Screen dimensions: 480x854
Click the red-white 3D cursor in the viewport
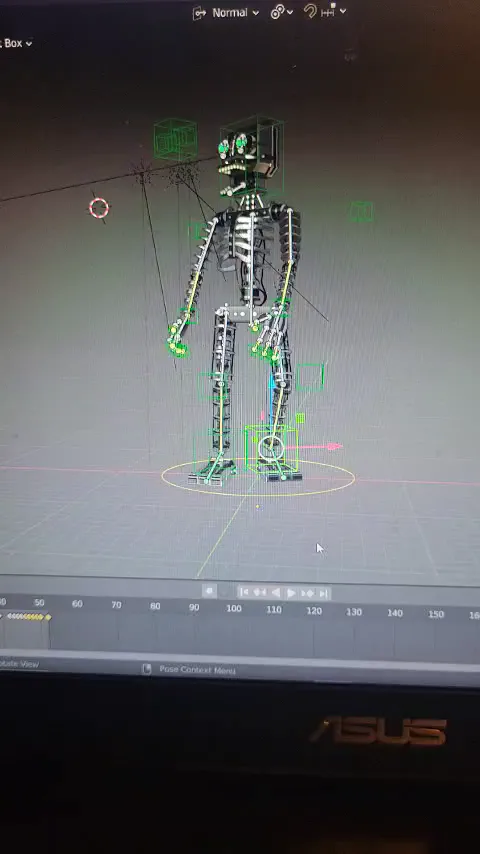point(99,208)
